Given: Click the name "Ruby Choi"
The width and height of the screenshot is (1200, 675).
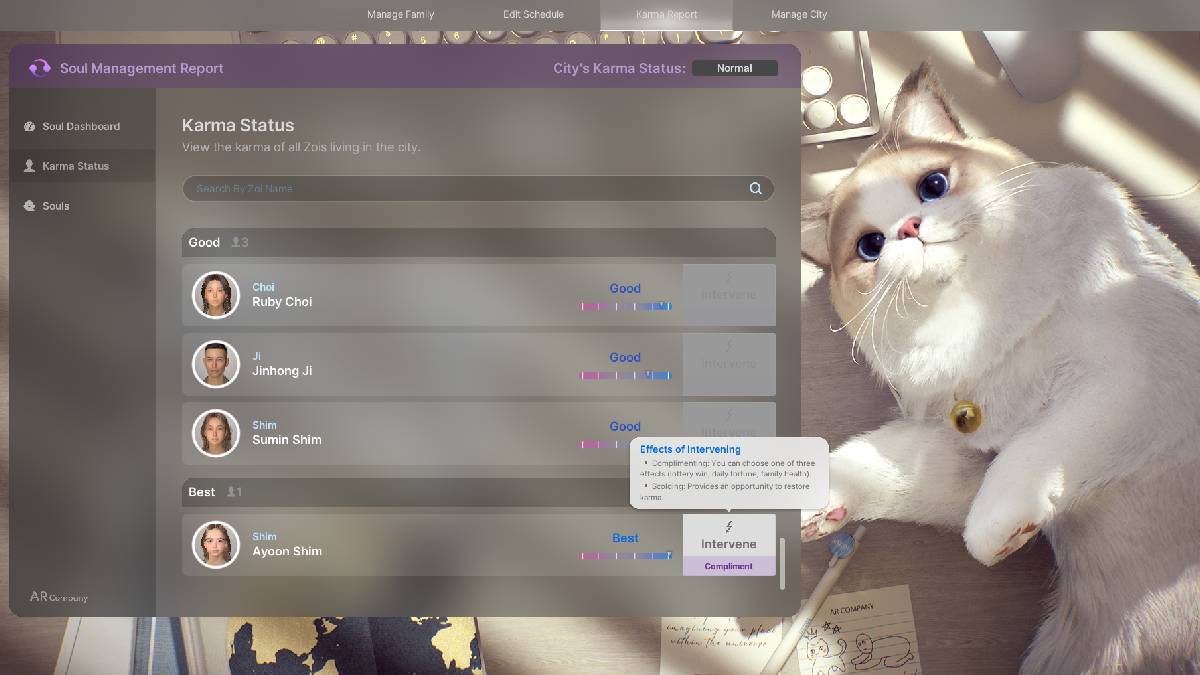Looking at the screenshot, I should (282, 302).
